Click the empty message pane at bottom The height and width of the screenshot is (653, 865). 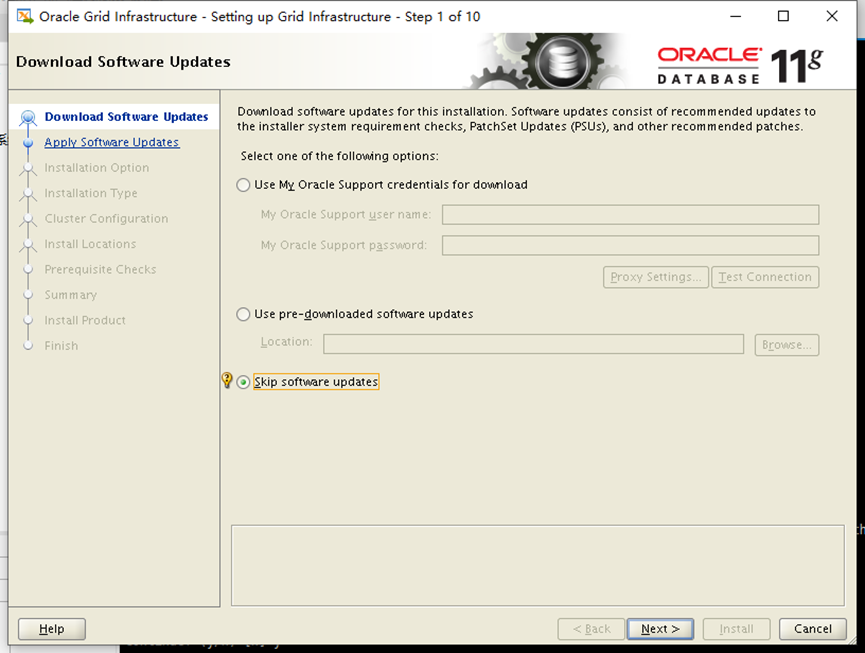(x=537, y=565)
